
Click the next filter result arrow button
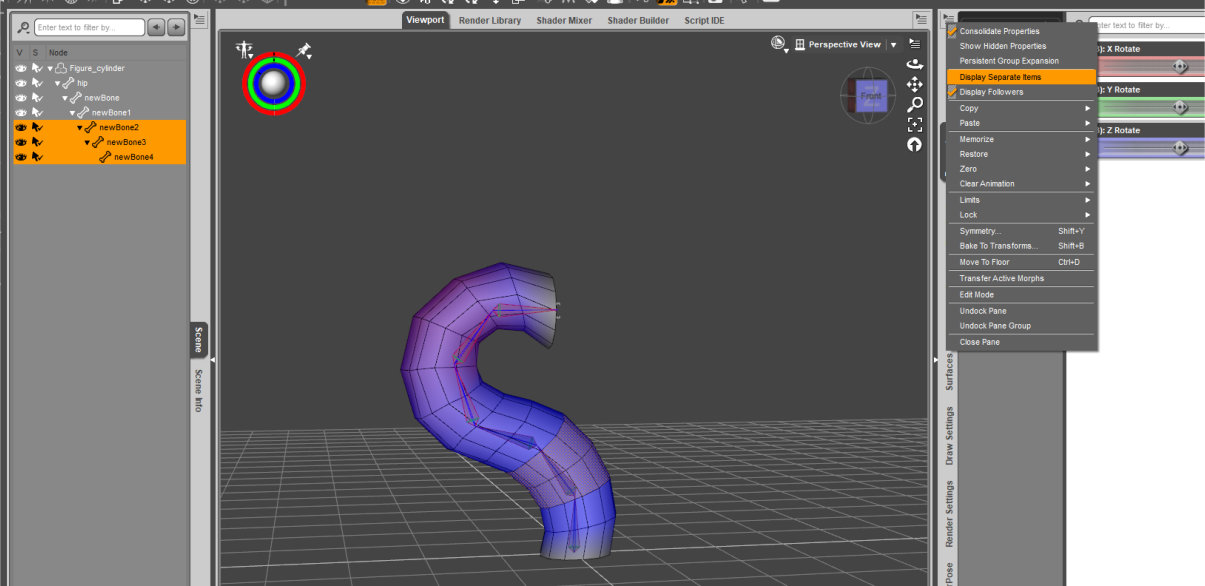pos(176,28)
